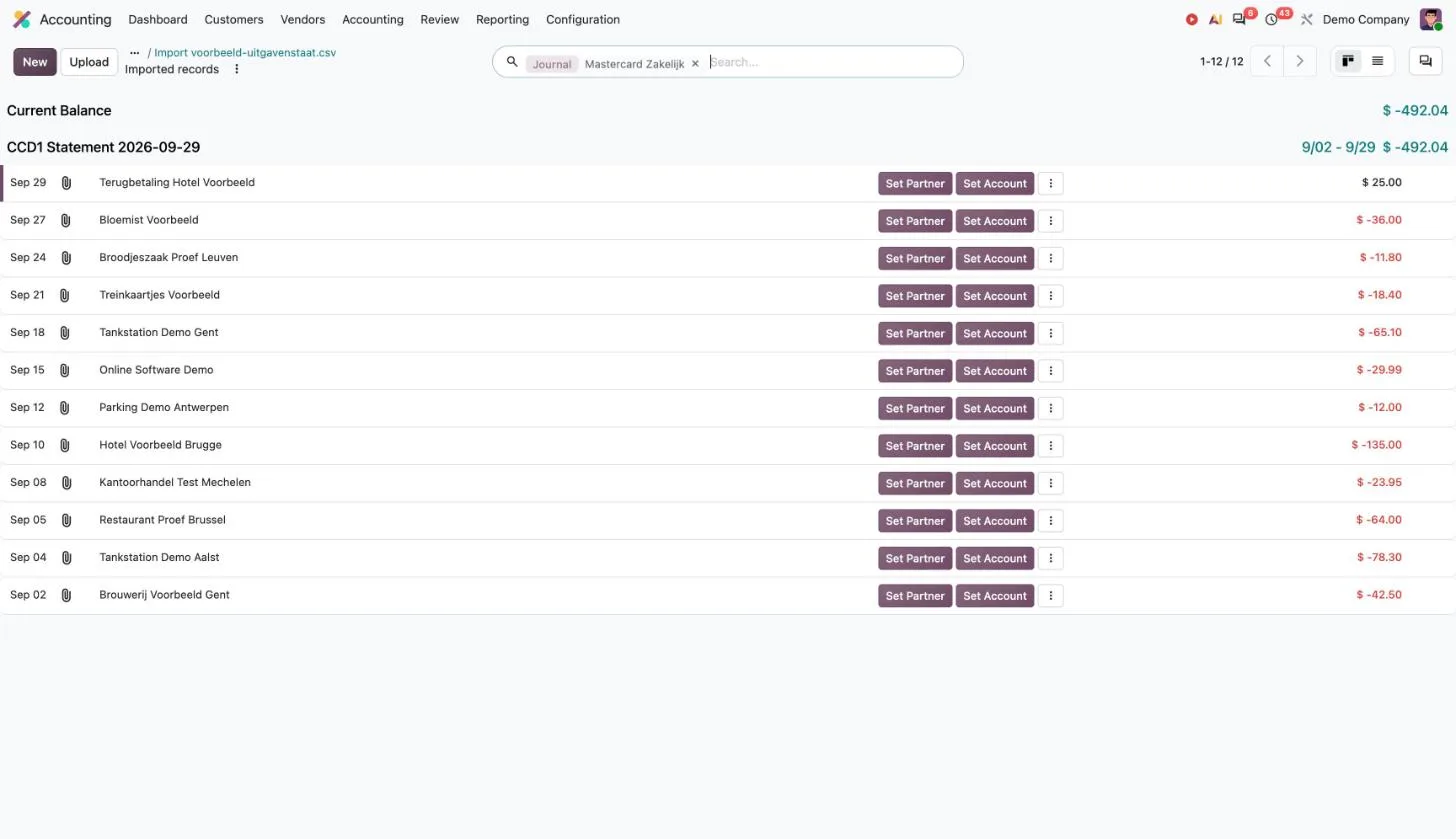Viewport: 1456px width, 839px height.
Task: Click the search magnifier icon
Action: point(512,62)
